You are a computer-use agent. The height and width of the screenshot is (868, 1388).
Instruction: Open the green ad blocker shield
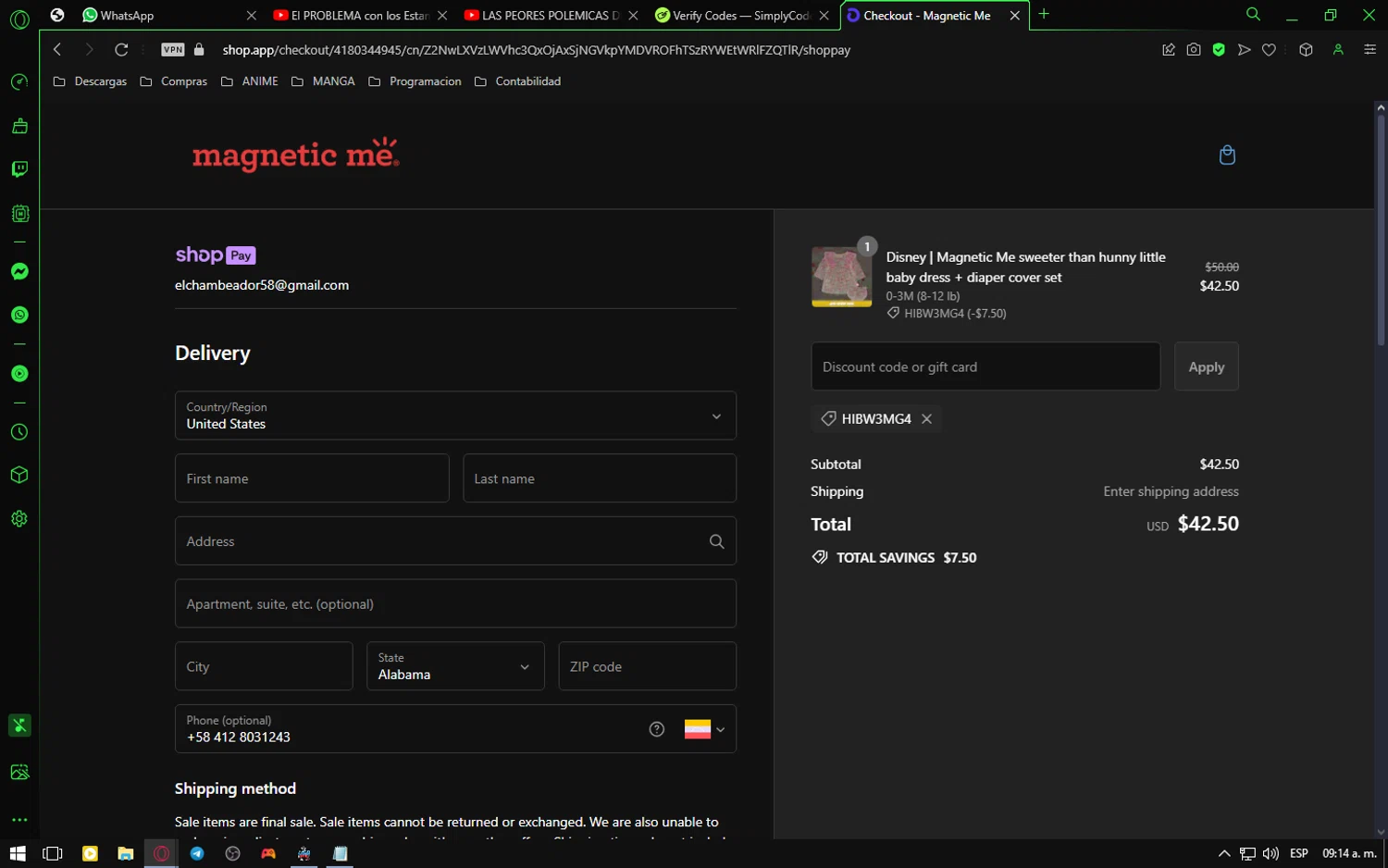coord(1219,50)
